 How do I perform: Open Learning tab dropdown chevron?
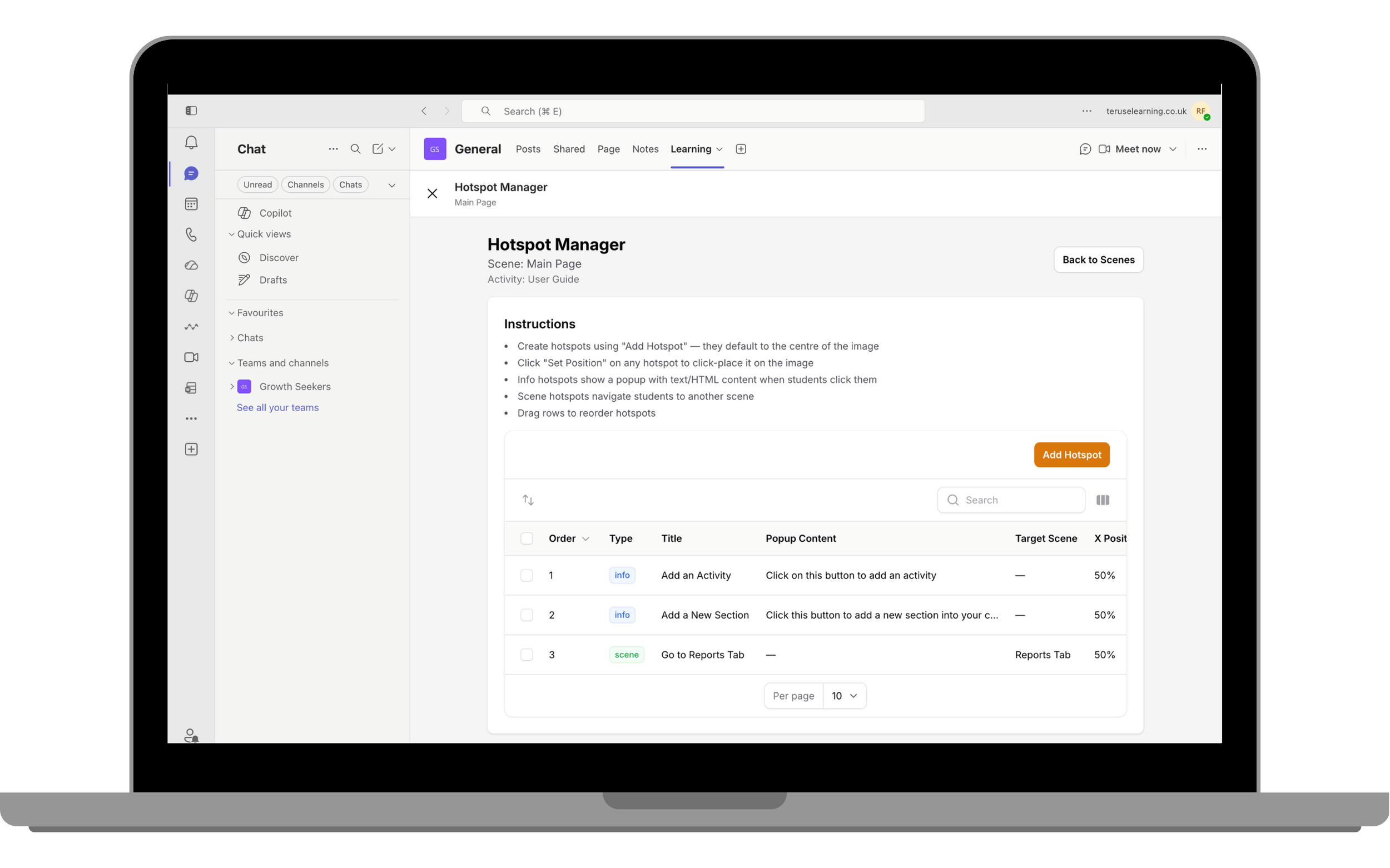718,149
